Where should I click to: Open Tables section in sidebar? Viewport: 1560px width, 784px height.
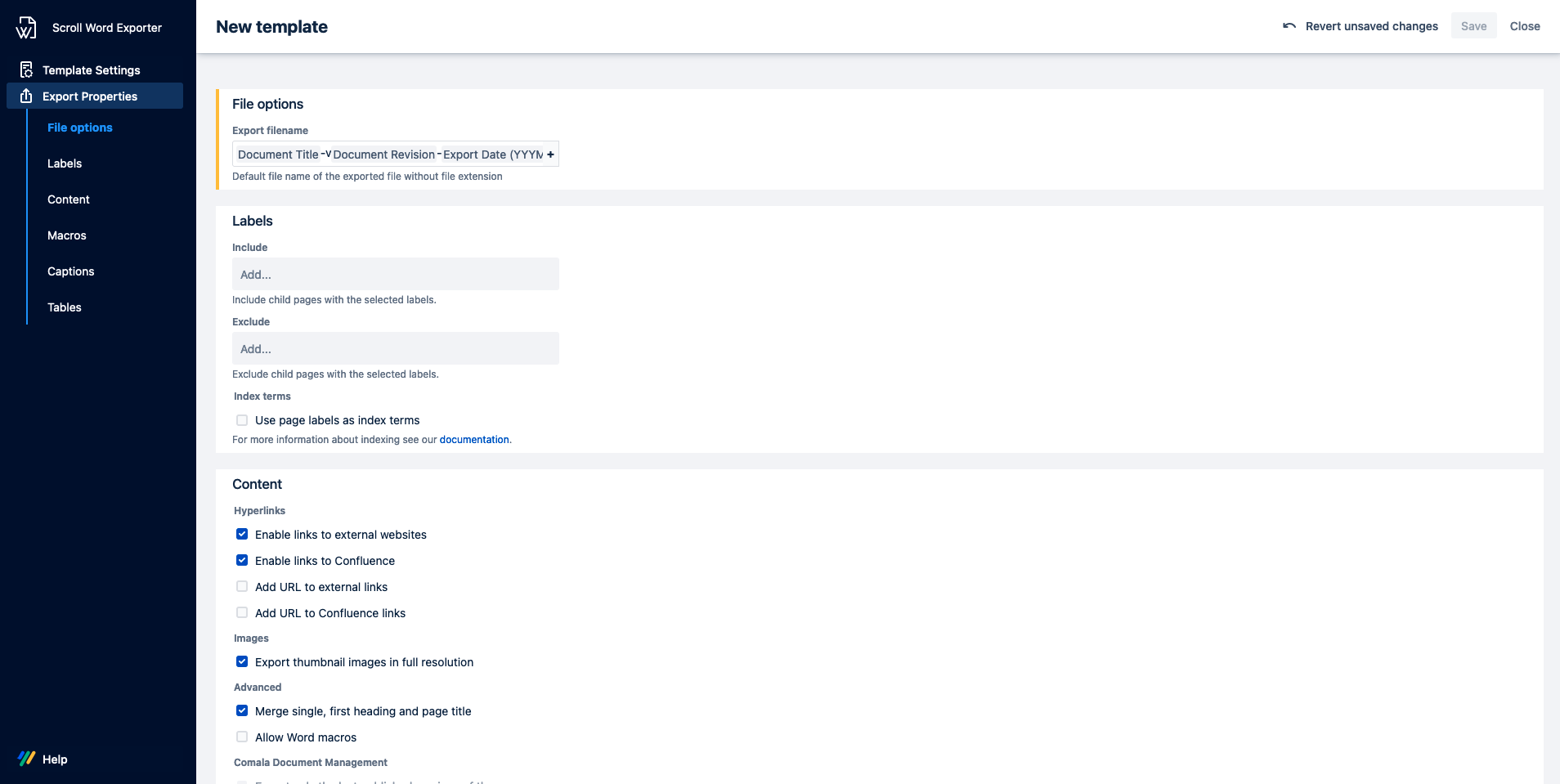65,307
